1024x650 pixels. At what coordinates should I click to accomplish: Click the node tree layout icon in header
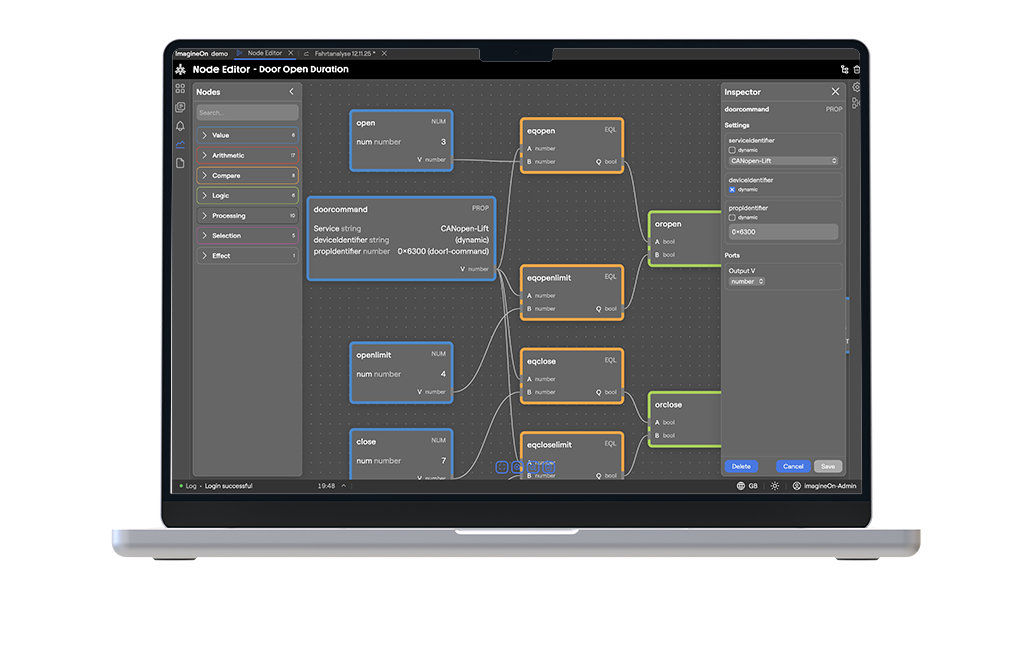point(844,70)
